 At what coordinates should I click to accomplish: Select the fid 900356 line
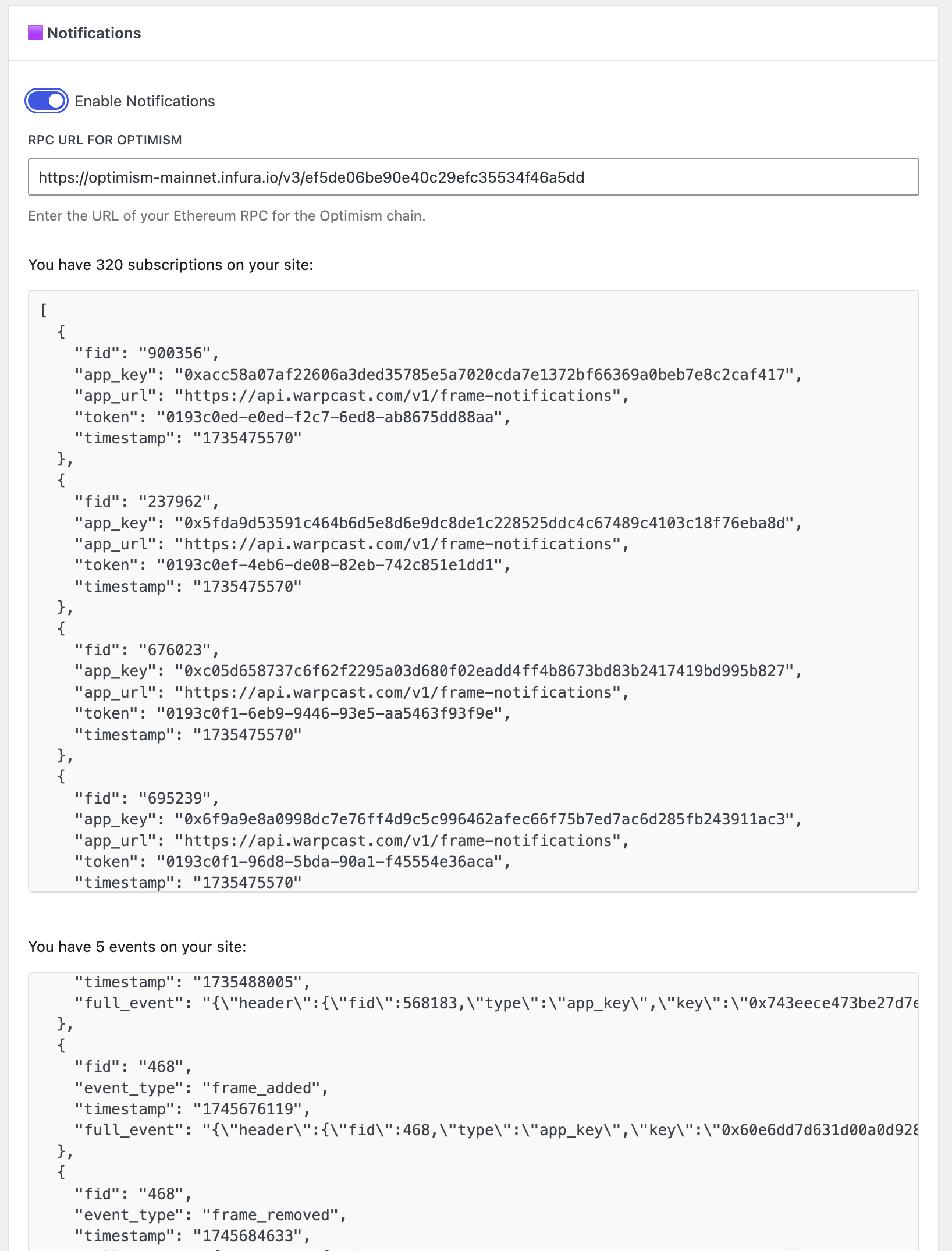point(147,353)
